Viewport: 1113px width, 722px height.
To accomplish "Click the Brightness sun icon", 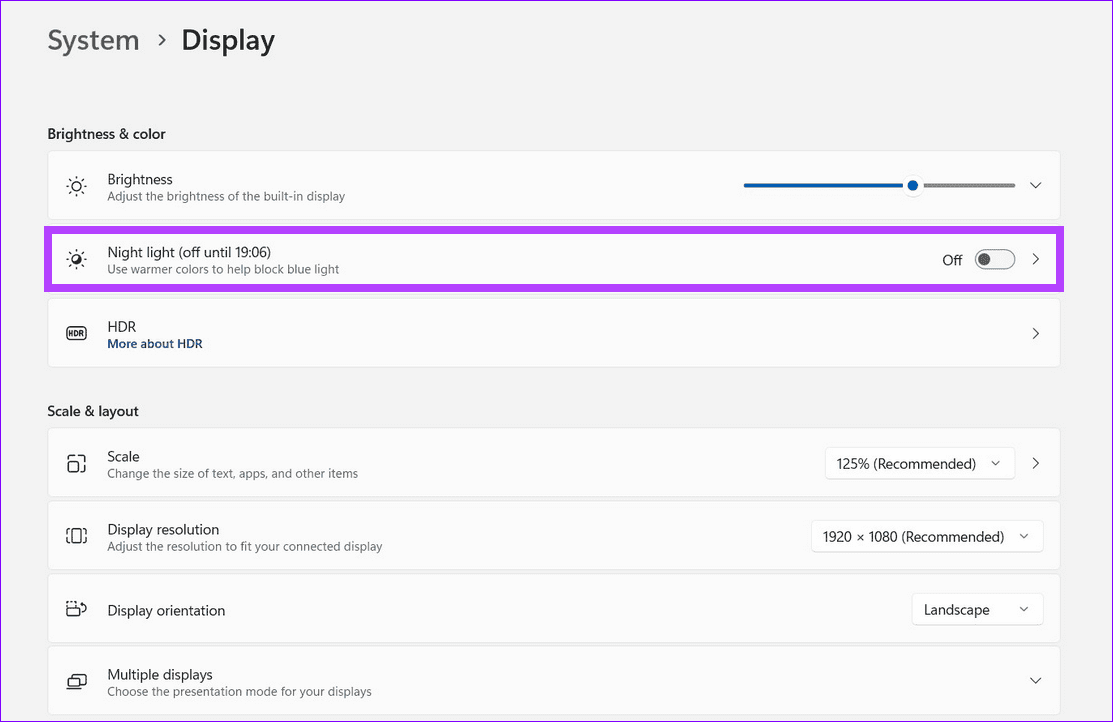I will pyautogui.click(x=77, y=186).
